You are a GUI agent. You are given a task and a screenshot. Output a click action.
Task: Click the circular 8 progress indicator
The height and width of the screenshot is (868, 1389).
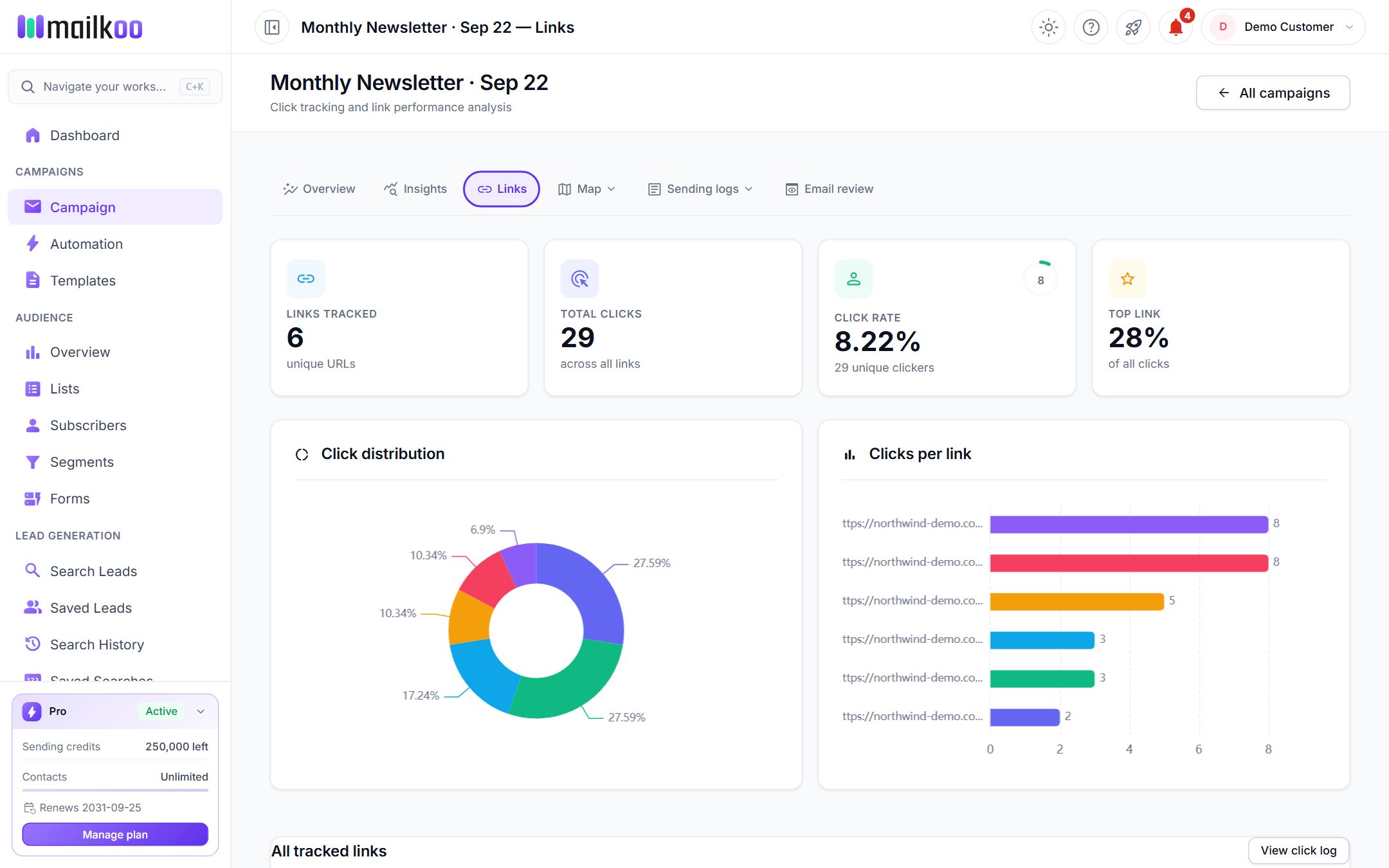[1040, 280]
